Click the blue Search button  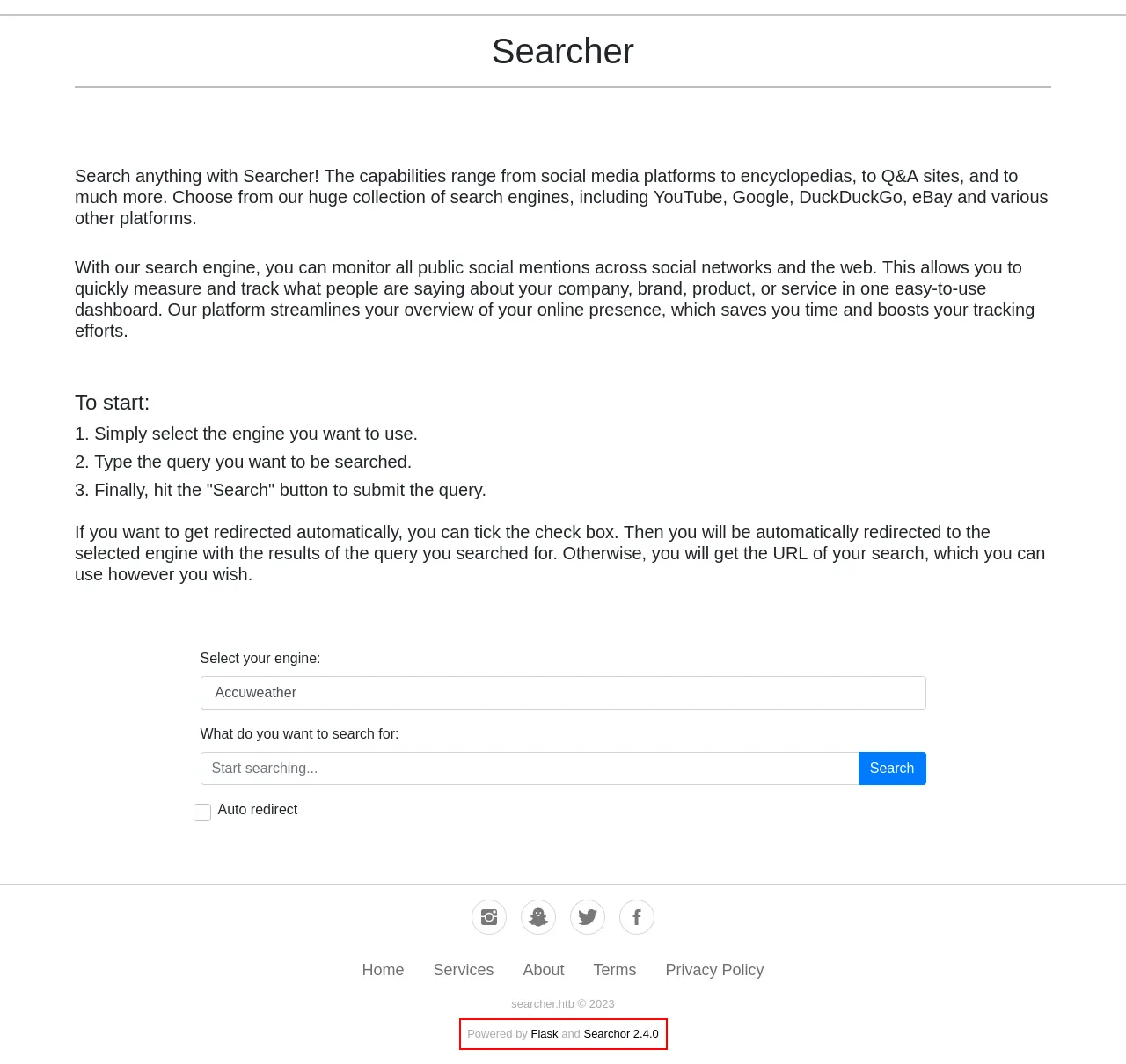point(892,769)
